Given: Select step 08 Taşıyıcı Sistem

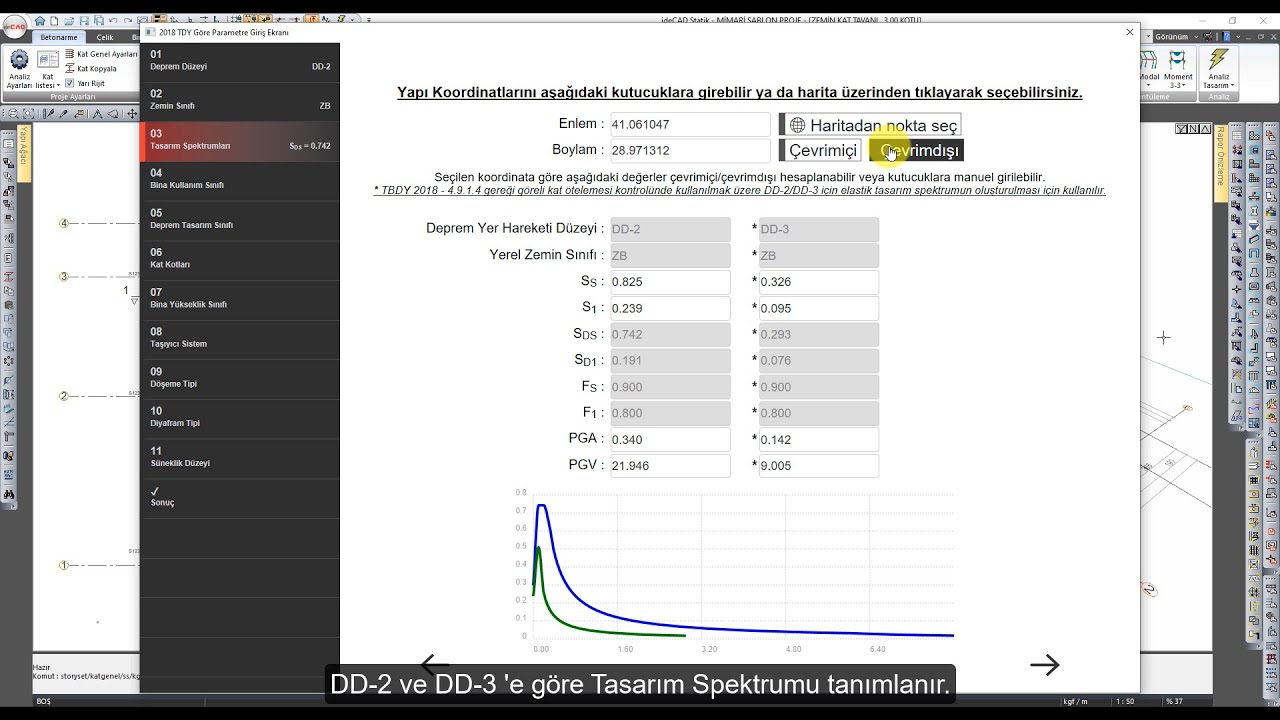Looking at the screenshot, I should point(240,338).
